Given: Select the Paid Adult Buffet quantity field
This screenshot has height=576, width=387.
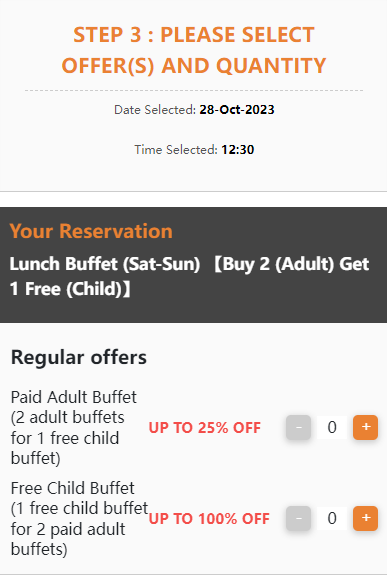Looking at the screenshot, I should 332,427.
